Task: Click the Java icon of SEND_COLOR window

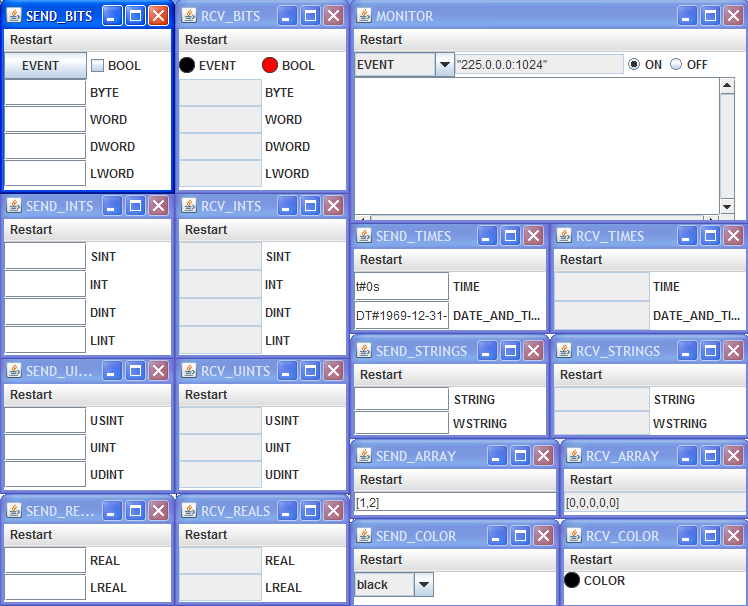Action: point(364,536)
